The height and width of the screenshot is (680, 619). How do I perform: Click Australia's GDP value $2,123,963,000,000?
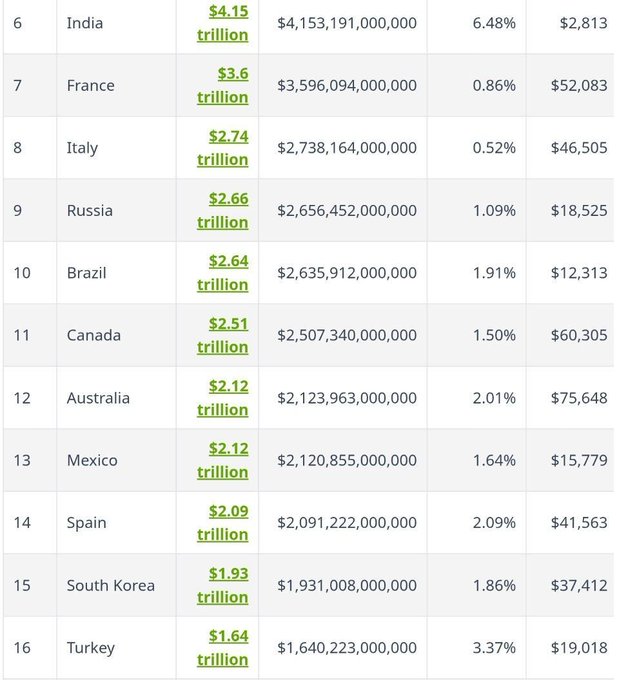[x=347, y=398]
